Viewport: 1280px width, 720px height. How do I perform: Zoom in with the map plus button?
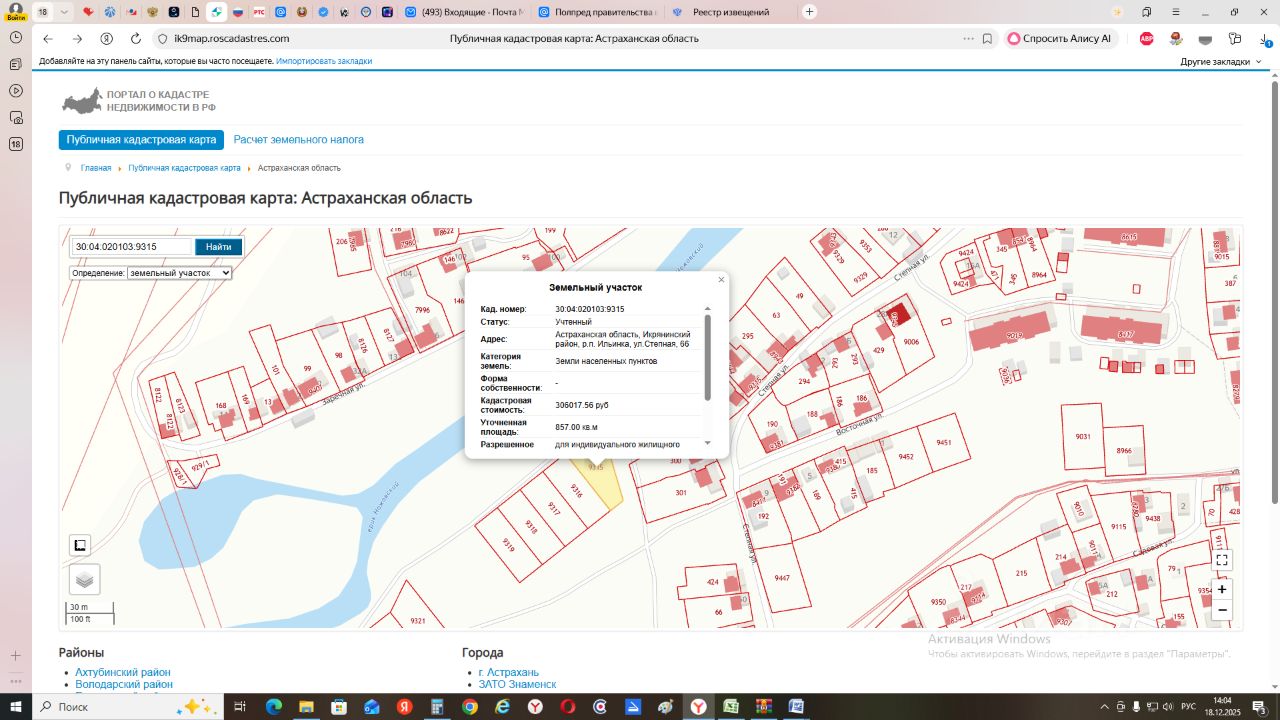tap(1221, 589)
